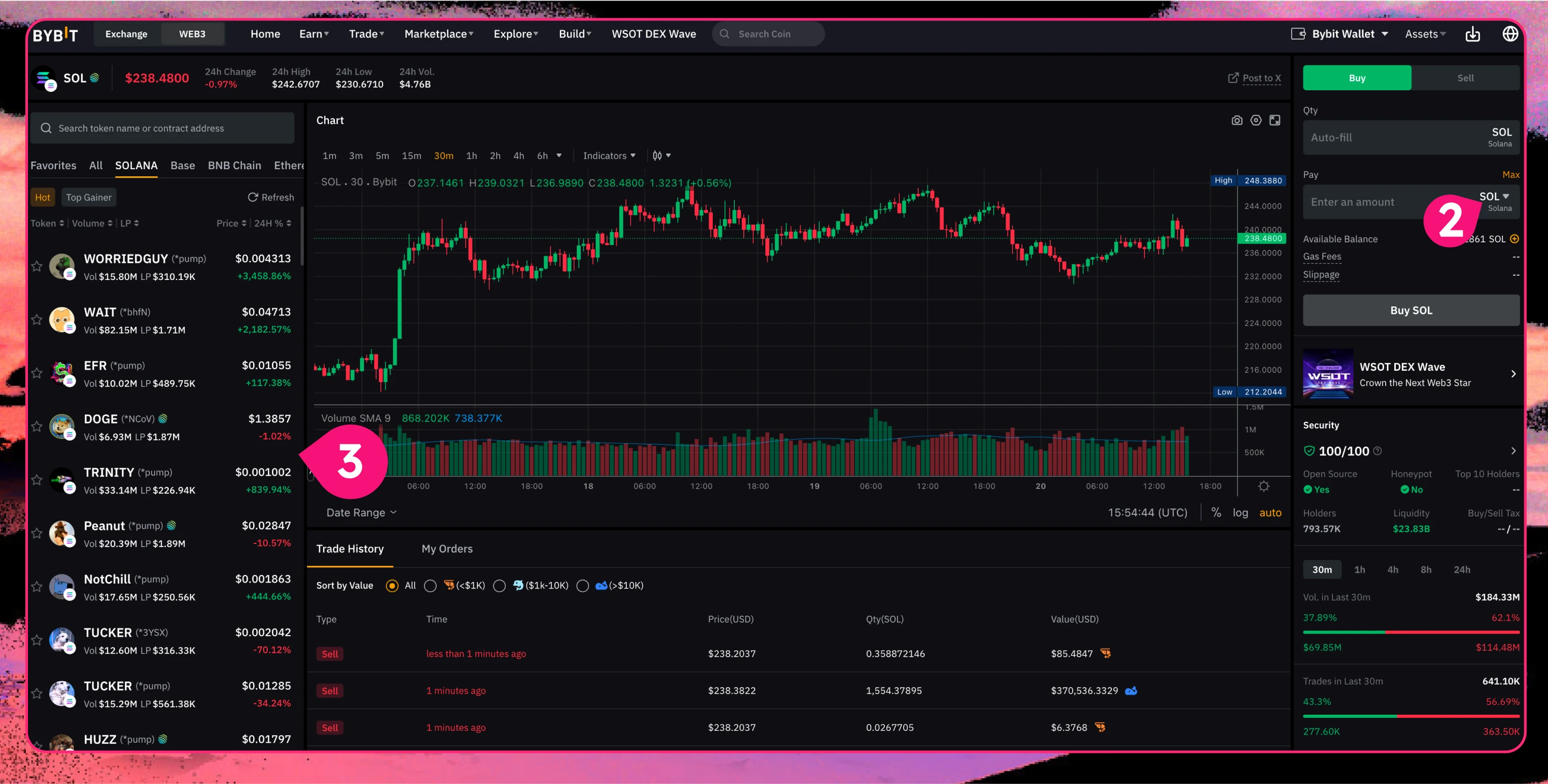Click the security score help icon
The width and height of the screenshot is (1548, 784).
click(x=1377, y=451)
